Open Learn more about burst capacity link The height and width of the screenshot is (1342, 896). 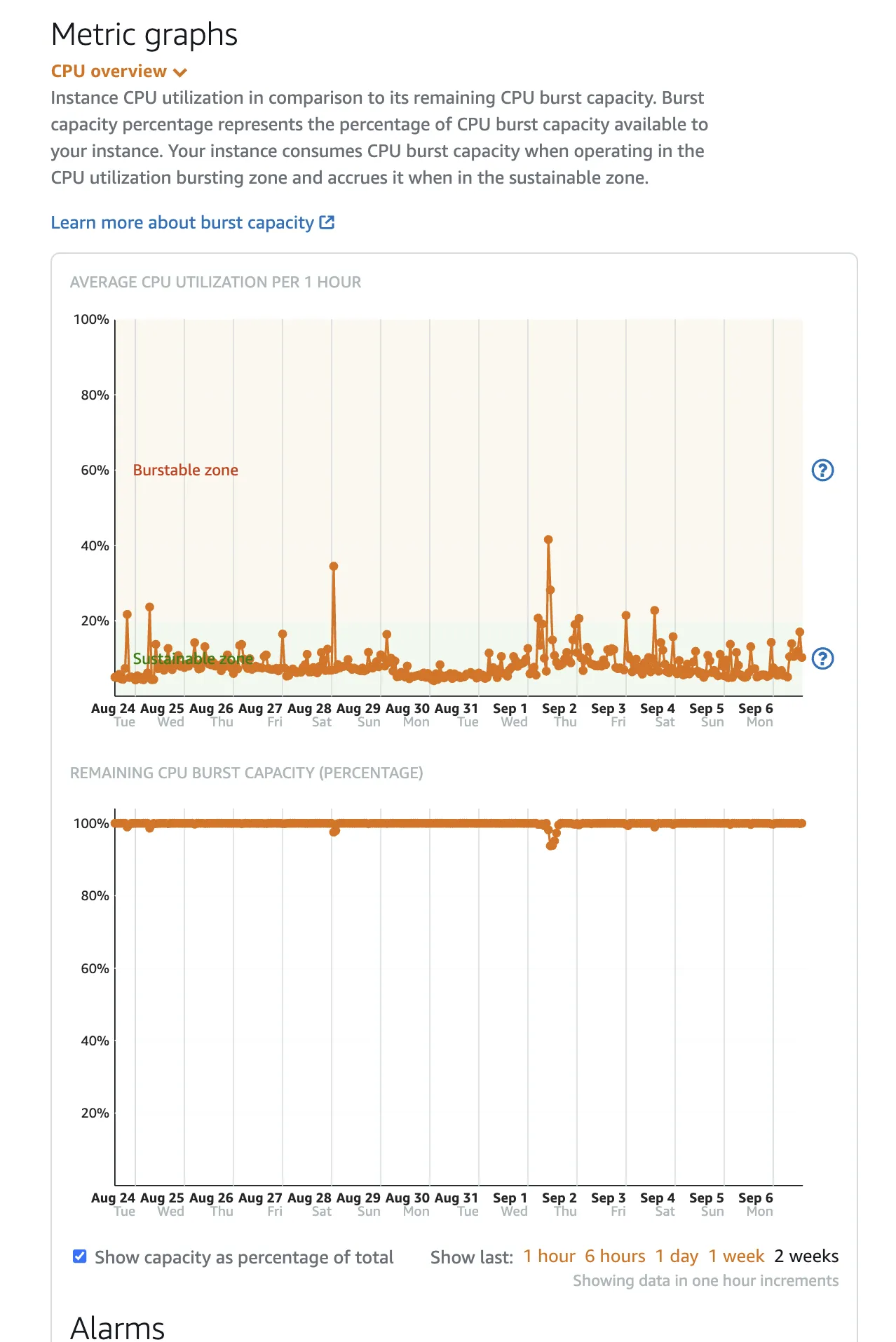click(182, 222)
